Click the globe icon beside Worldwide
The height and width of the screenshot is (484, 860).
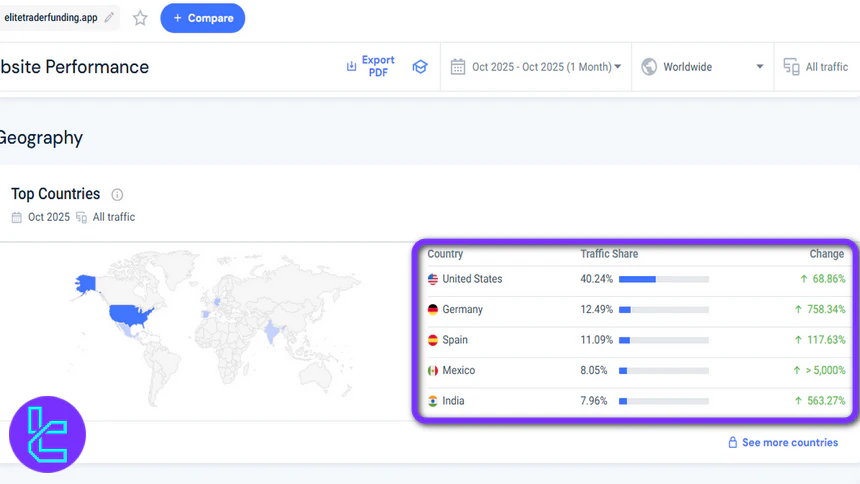click(649, 67)
